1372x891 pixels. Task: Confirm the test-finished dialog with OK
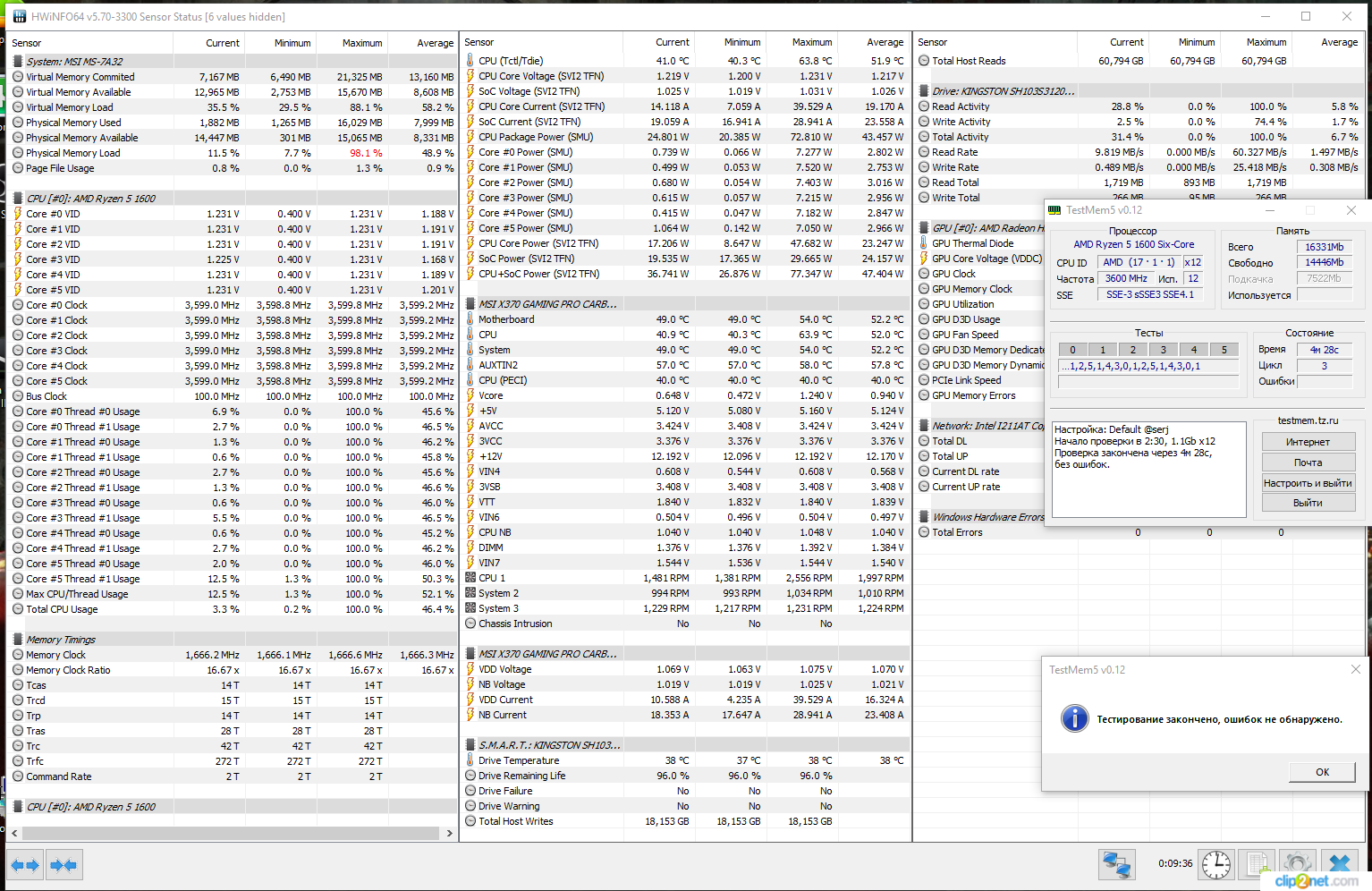tap(1322, 772)
